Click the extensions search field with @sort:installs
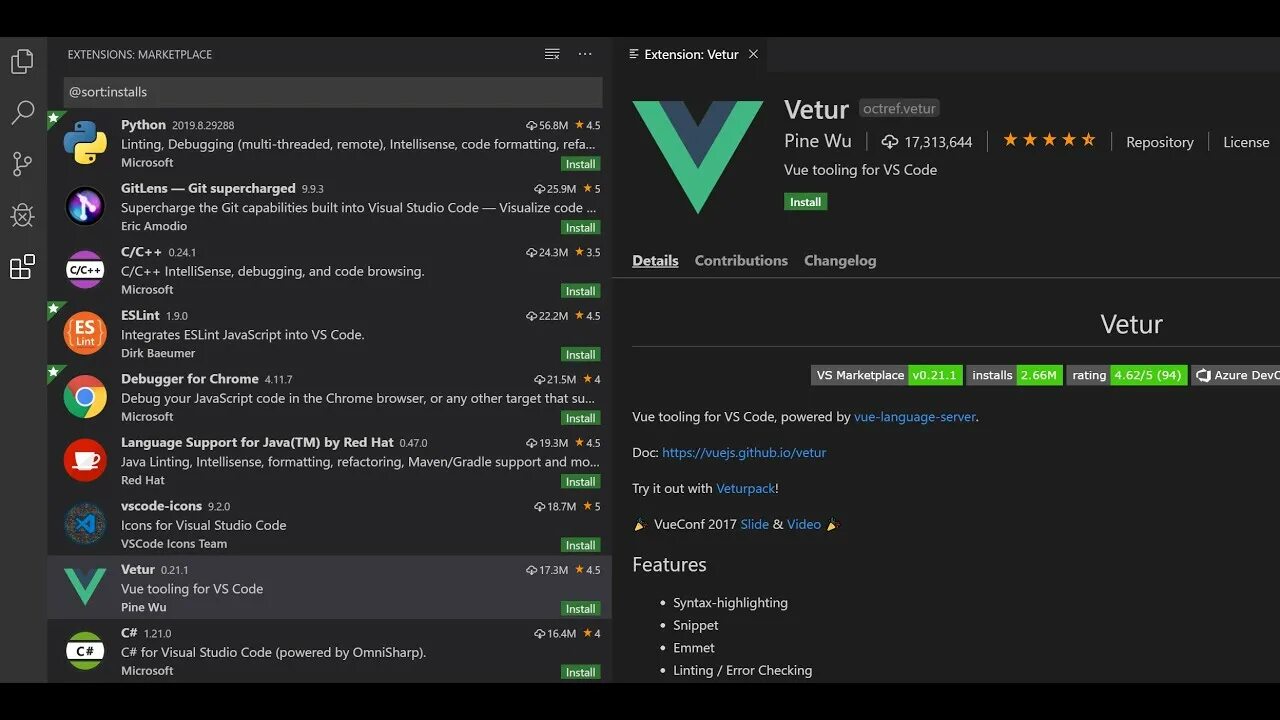1280x720 pixels. tap(333, 92)
